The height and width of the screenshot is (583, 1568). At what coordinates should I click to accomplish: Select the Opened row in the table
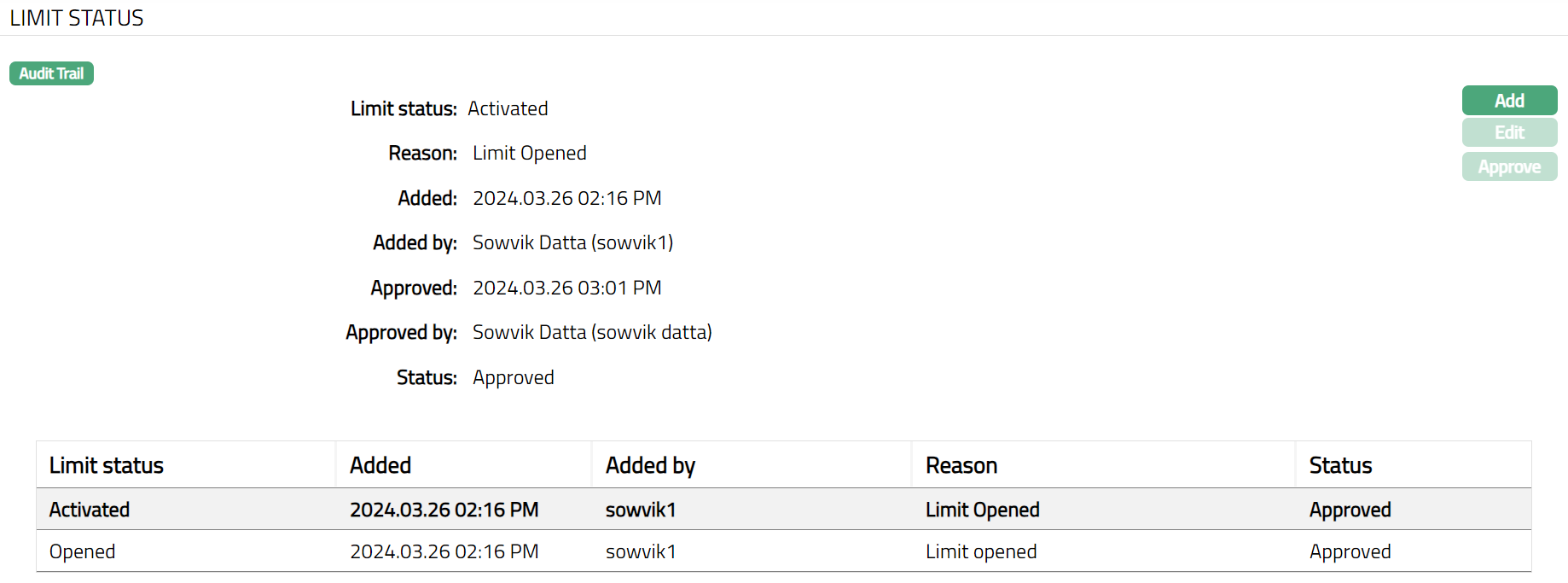(82, 551)
